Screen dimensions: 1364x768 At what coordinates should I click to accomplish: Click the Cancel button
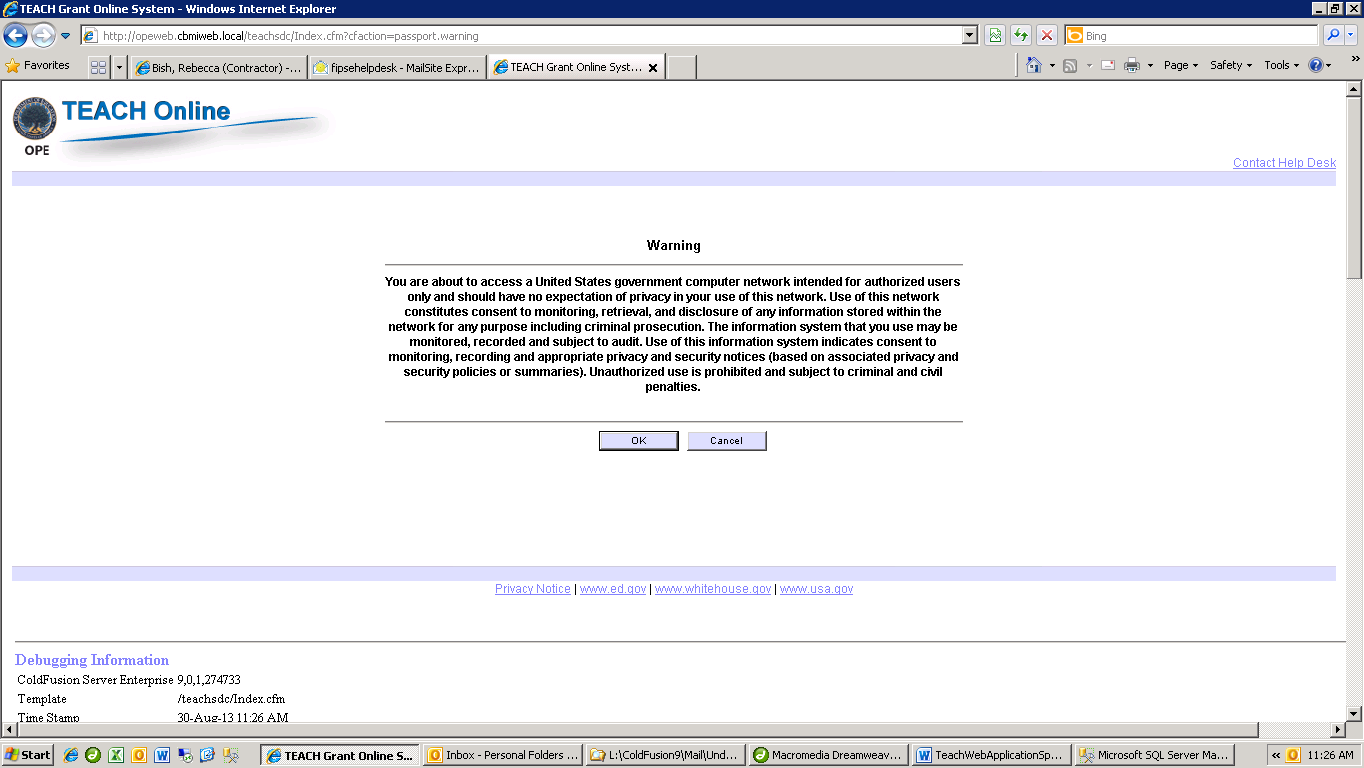[726, 441]
